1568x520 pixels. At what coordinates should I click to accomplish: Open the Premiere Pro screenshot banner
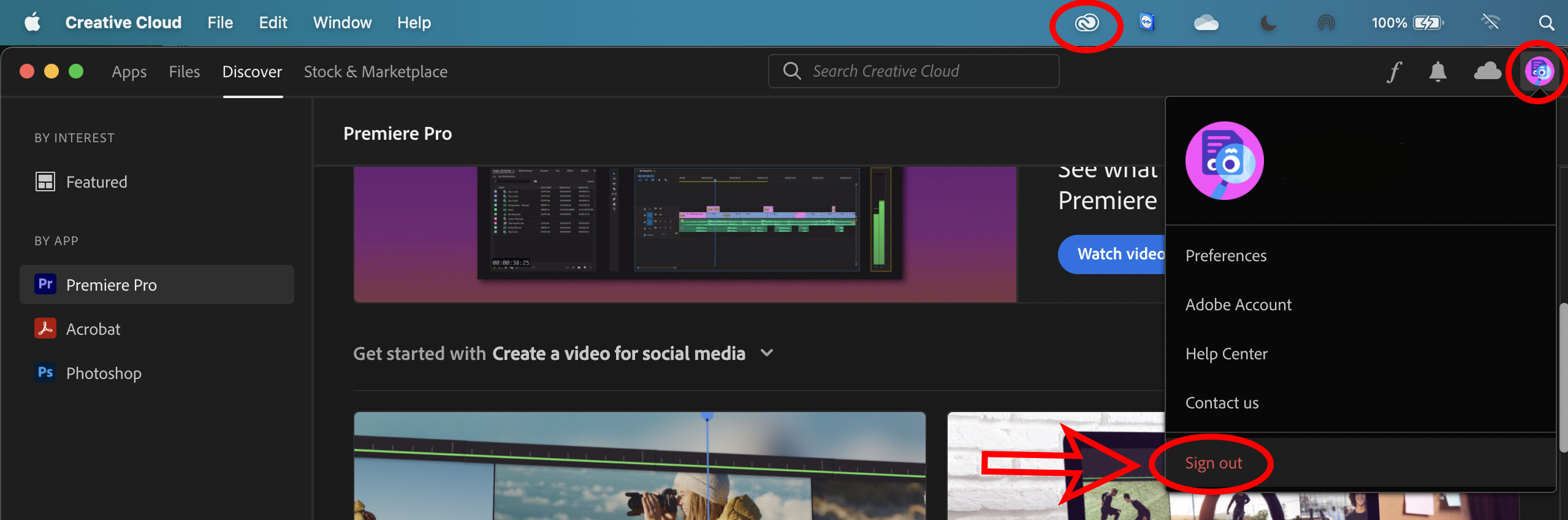[685, 234]
